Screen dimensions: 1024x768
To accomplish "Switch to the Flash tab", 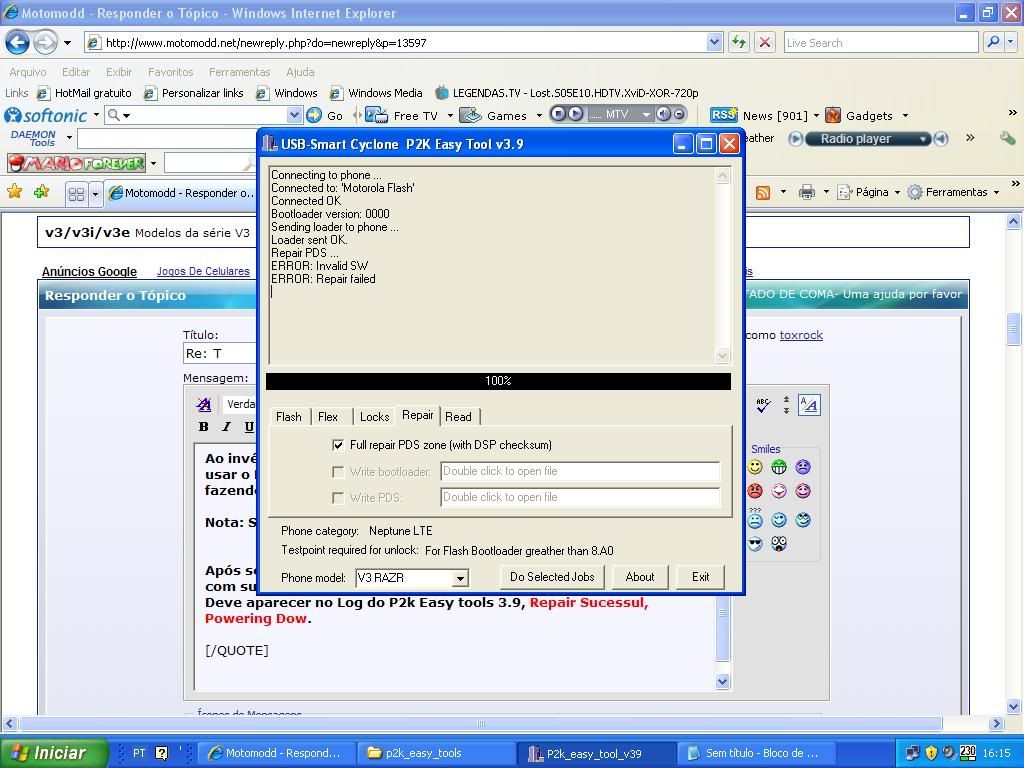I will coord(289,417).
